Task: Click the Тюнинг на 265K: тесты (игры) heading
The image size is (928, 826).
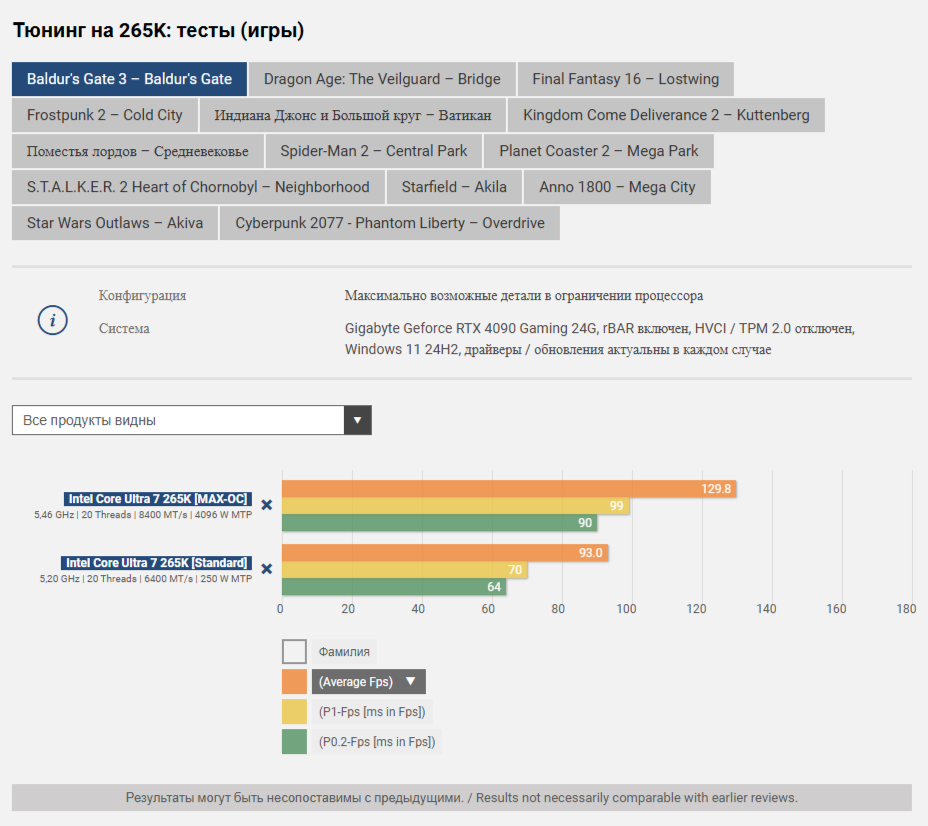Action: (159, 30)
